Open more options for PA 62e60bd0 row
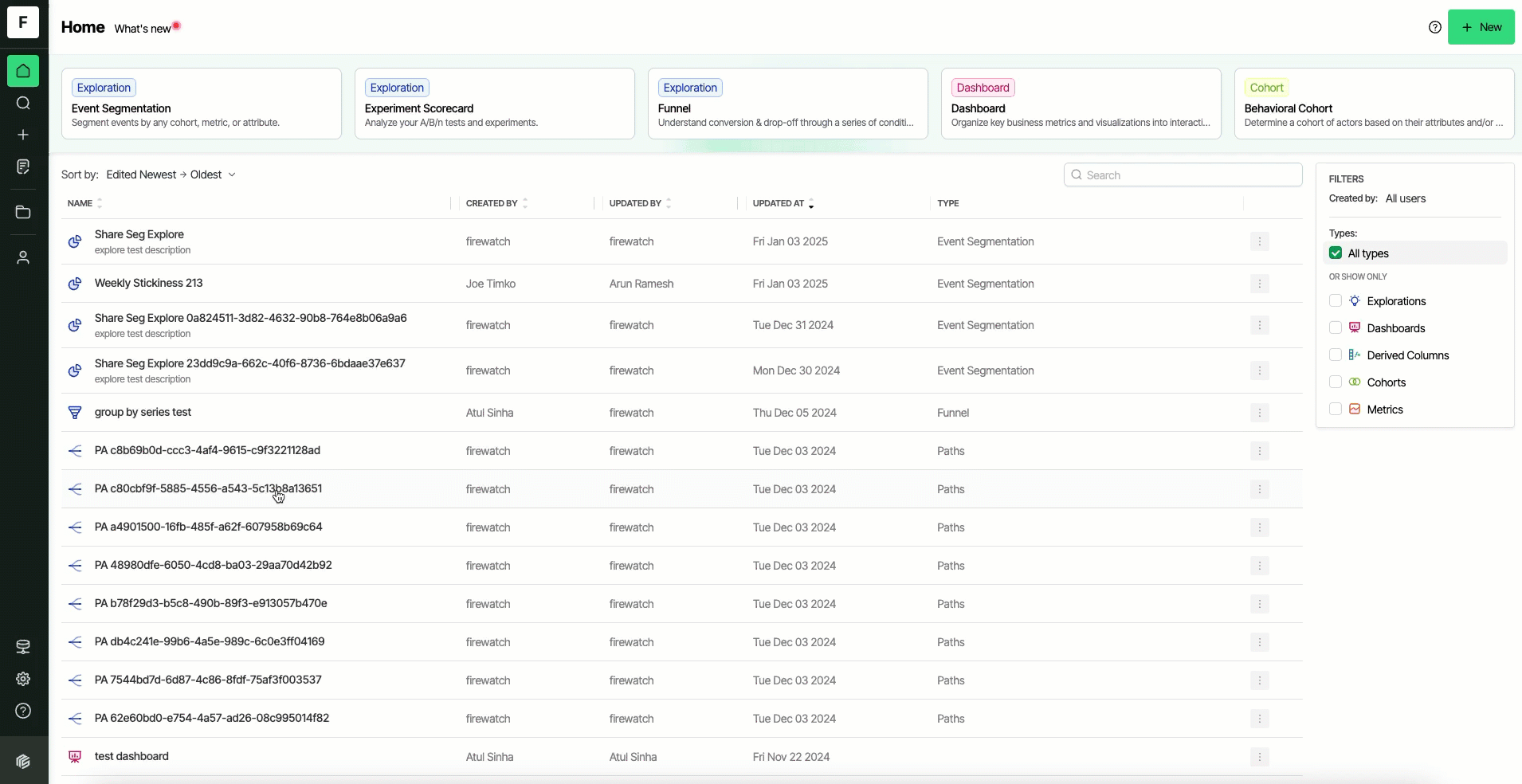 (x=1260, y=719)
